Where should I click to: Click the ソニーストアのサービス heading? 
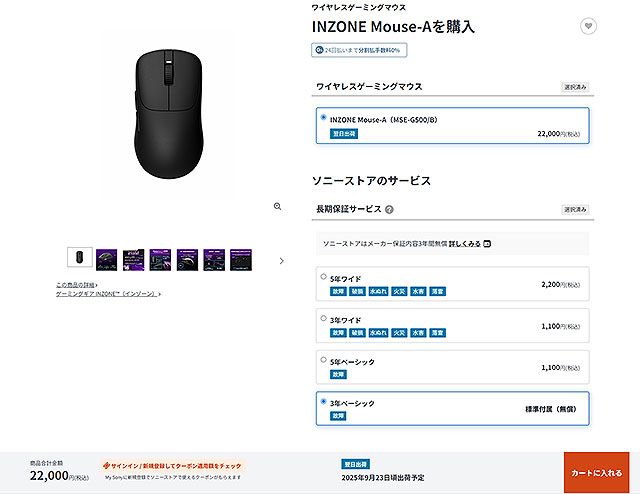pos(371,181)
